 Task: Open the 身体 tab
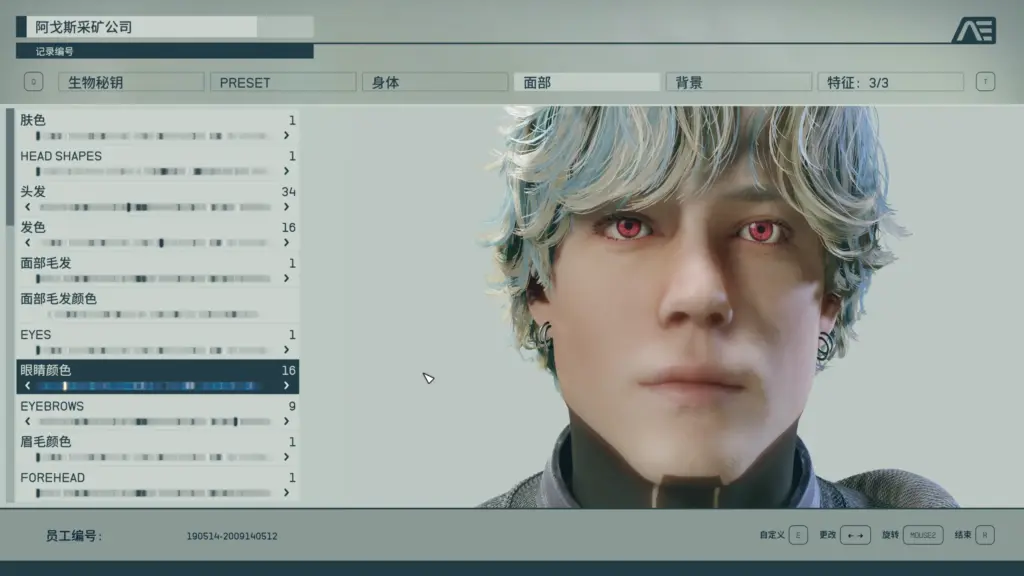435,82
